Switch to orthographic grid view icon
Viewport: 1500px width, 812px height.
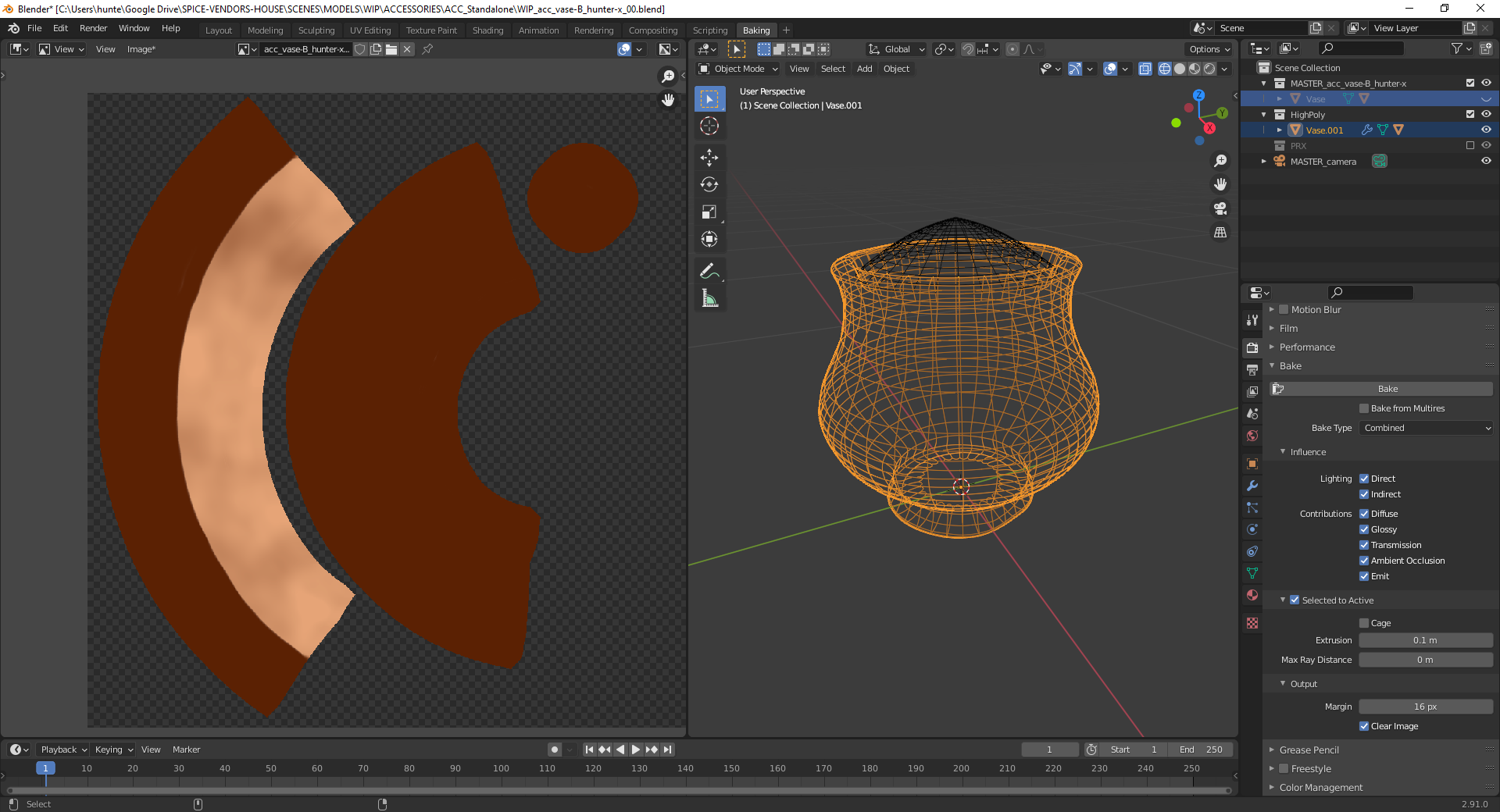[1220, 233]
